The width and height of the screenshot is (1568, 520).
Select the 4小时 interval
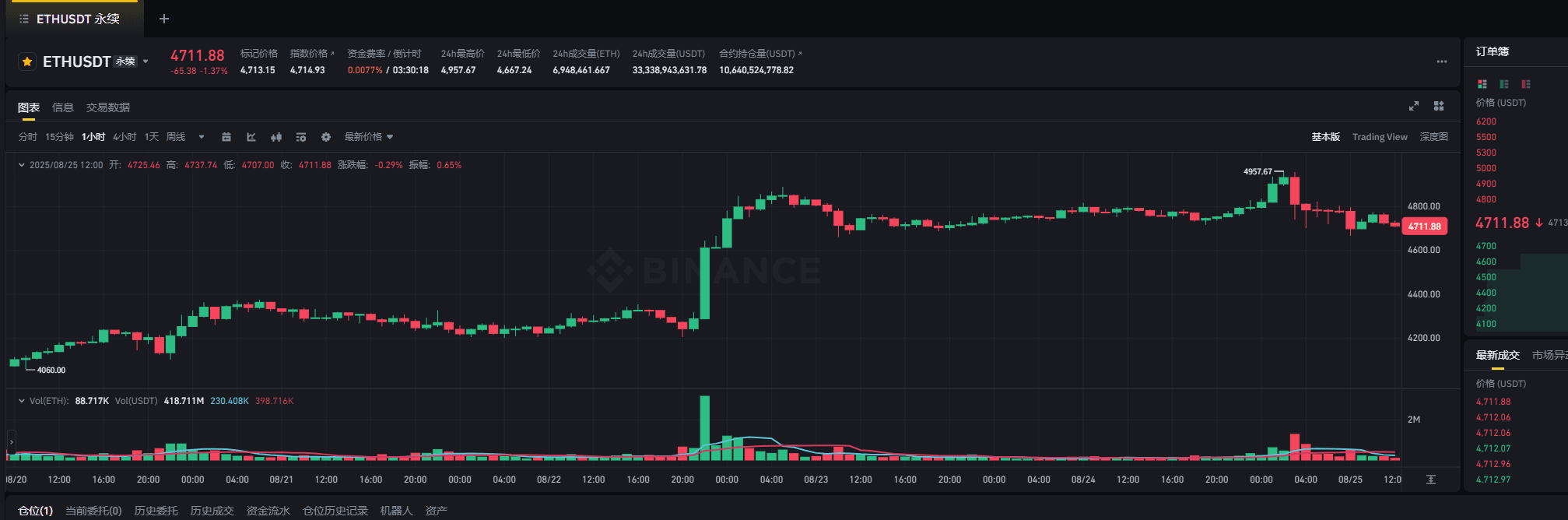click(x=125, y=137)
